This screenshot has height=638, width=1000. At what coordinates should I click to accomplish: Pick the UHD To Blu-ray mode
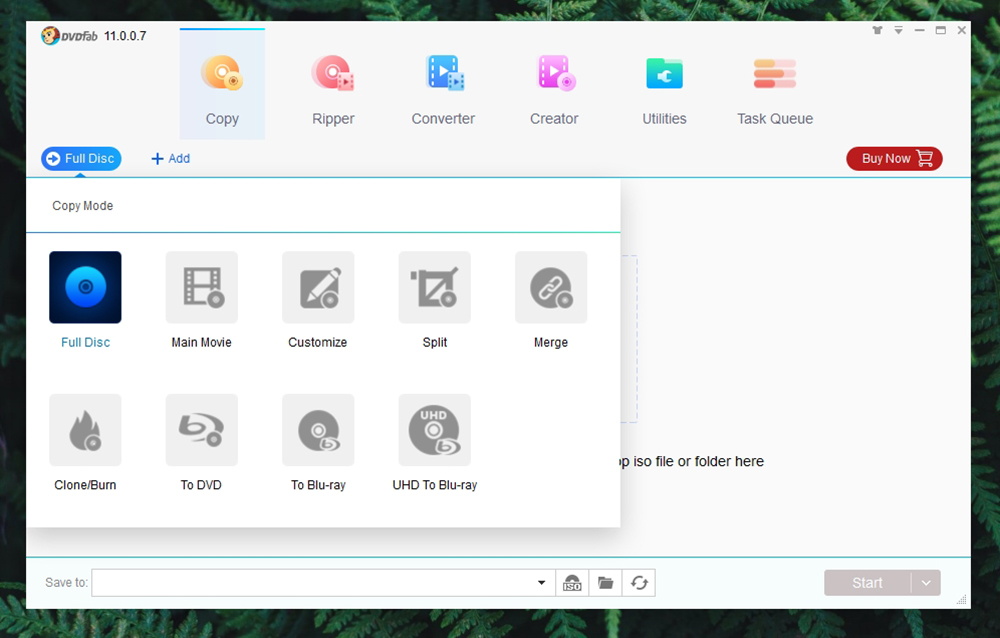434,429
